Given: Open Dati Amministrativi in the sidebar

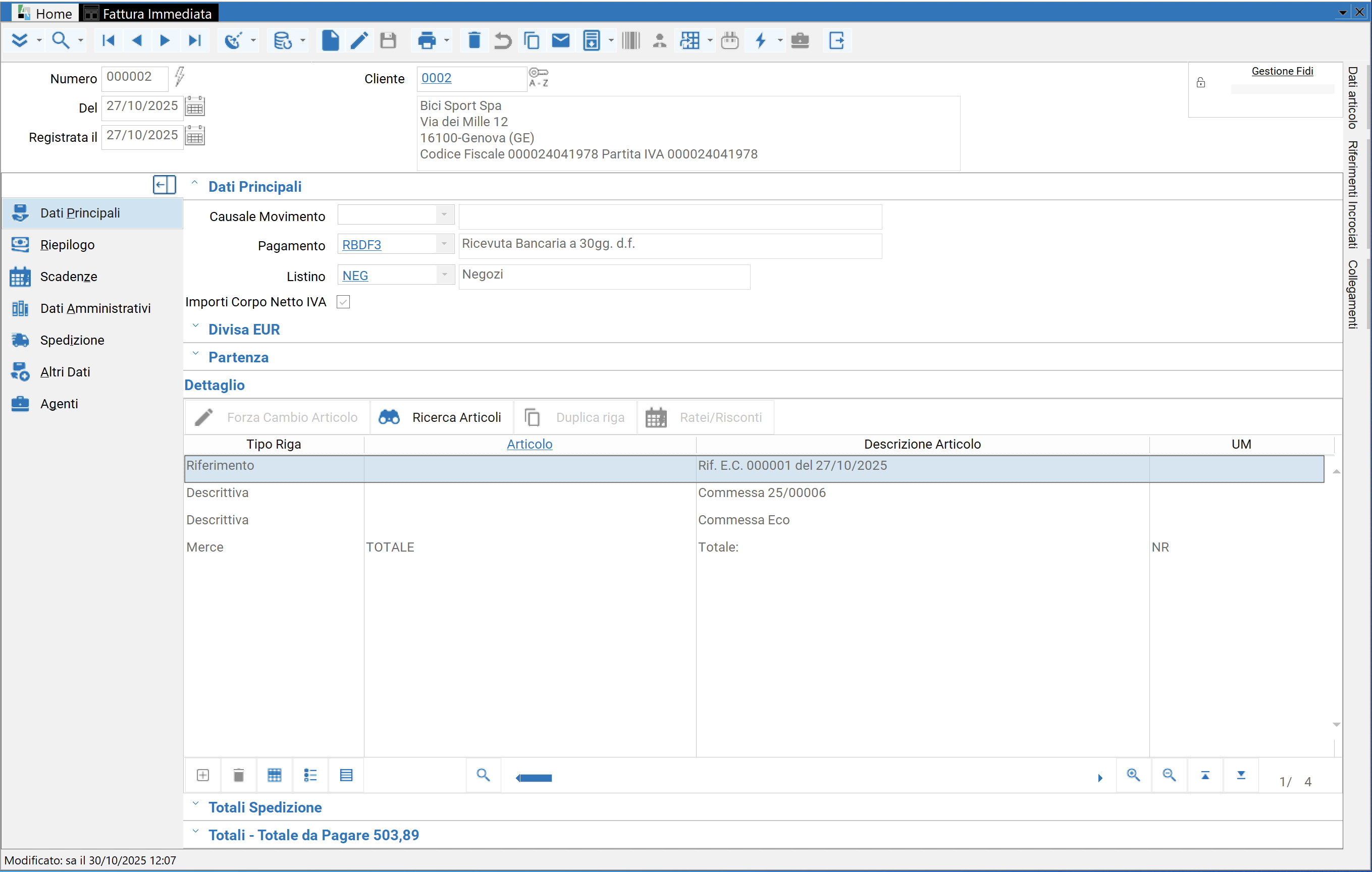Looking at the screenshot, I should [x=95, y=309].
